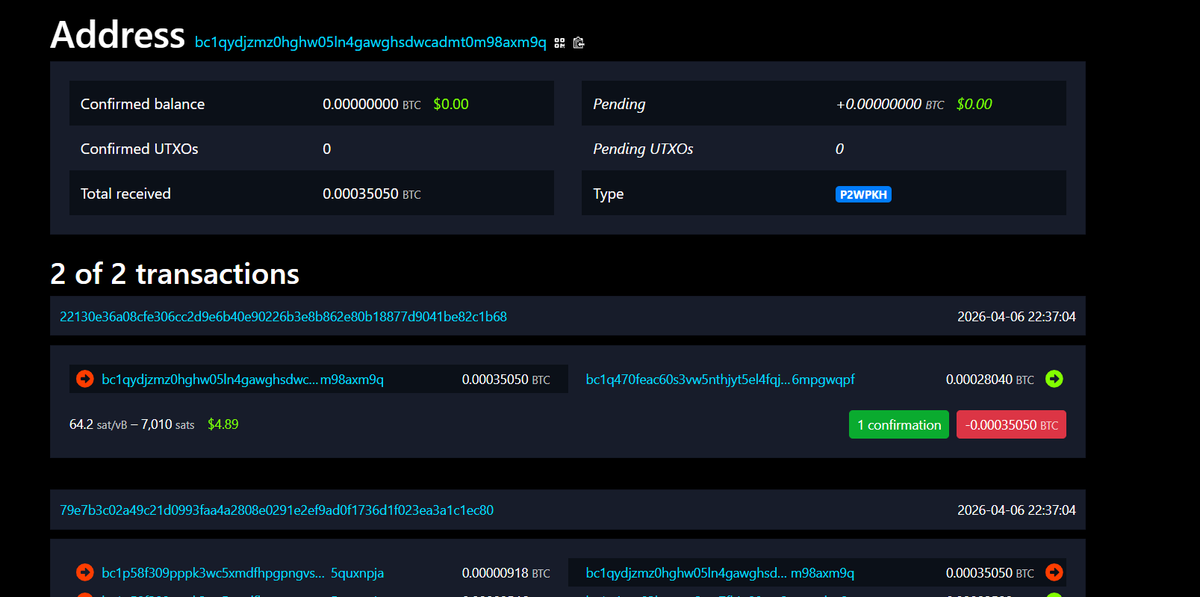The height and width of the screenshot is (597, 1200).
Task: Click the Confirmed balance label
Action: click(143, 104)
